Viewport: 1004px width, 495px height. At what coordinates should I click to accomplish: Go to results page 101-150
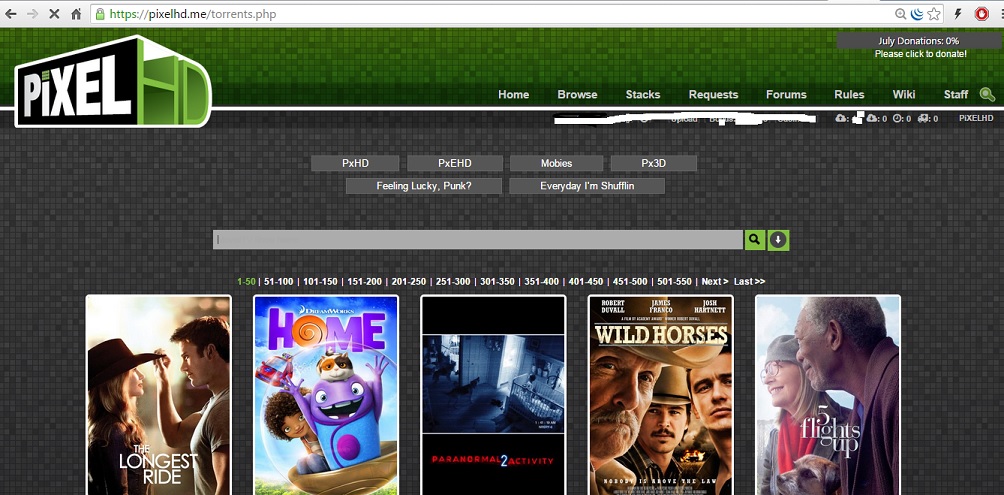[x=320, y=282]
